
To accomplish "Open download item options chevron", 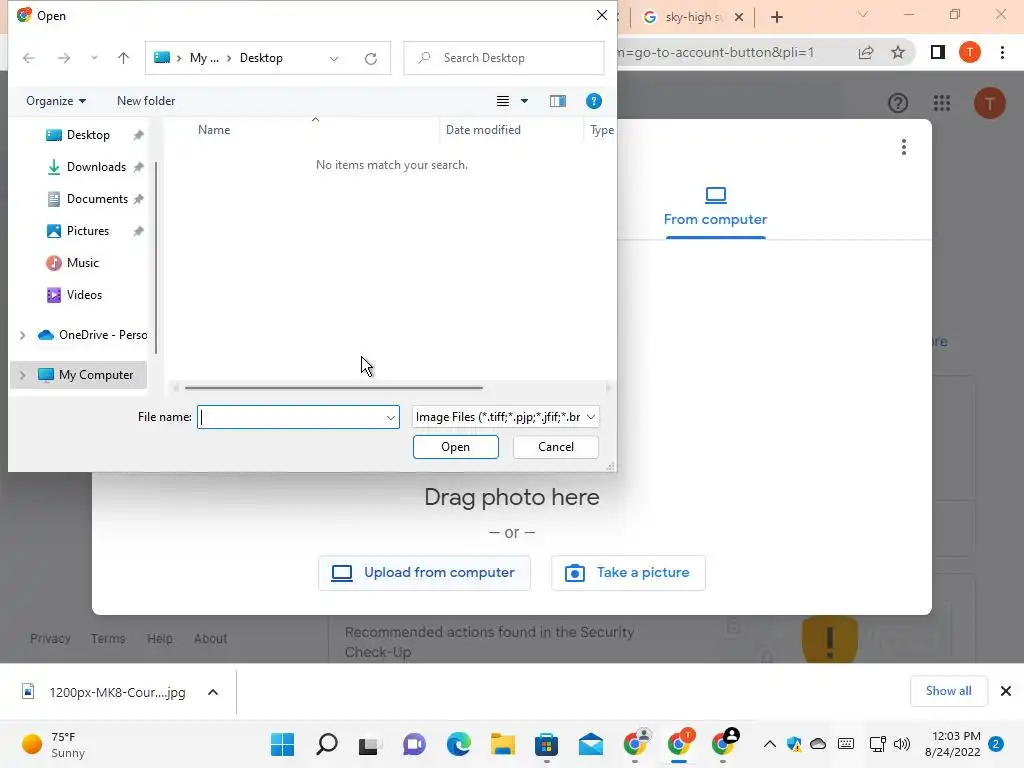I will click(213, 692).
